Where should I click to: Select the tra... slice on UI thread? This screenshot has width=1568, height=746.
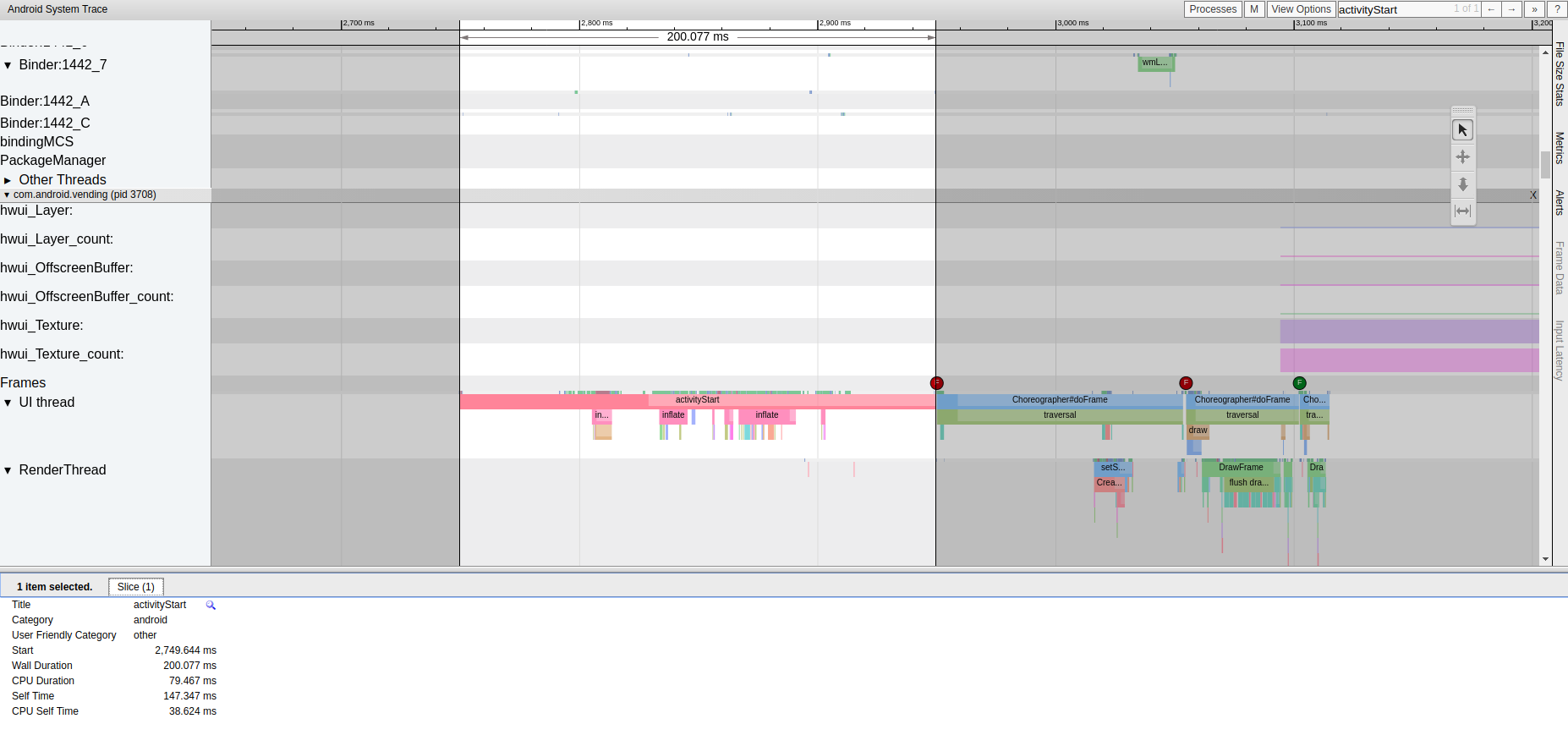[1315, 415]
